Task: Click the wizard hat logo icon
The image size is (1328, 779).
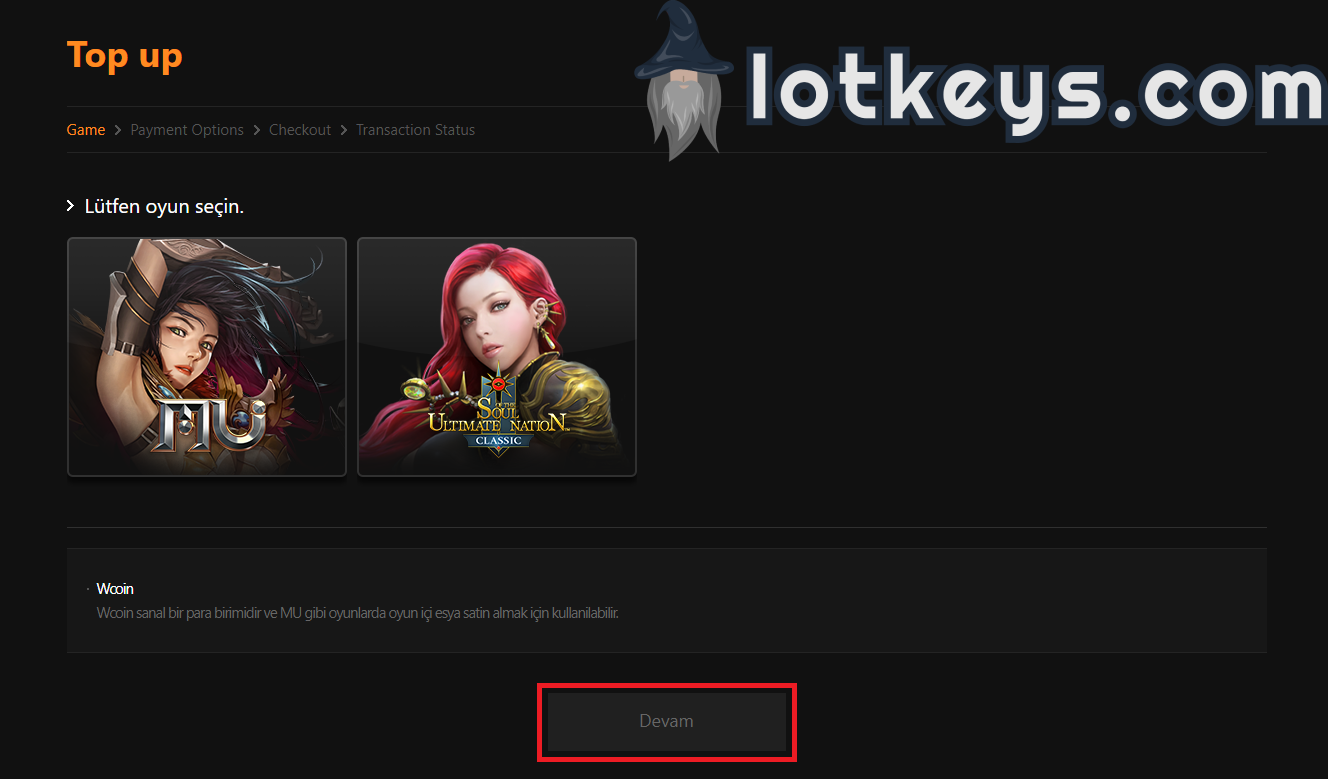Action: click(685, 82)
